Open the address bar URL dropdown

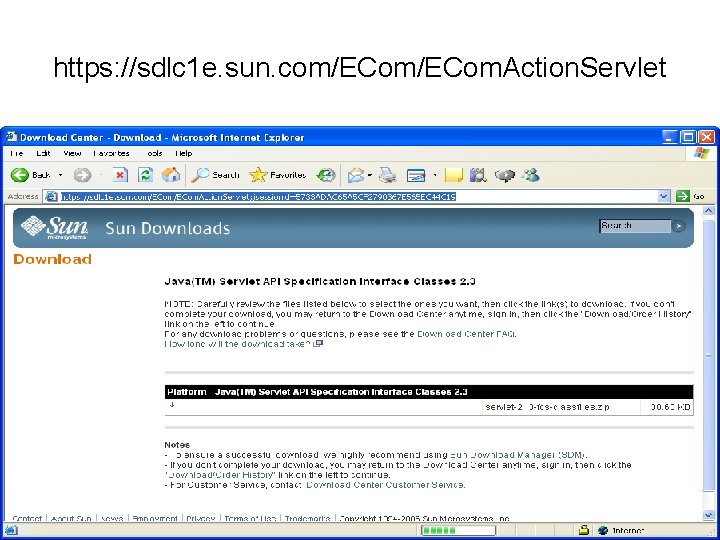[664, 197]
